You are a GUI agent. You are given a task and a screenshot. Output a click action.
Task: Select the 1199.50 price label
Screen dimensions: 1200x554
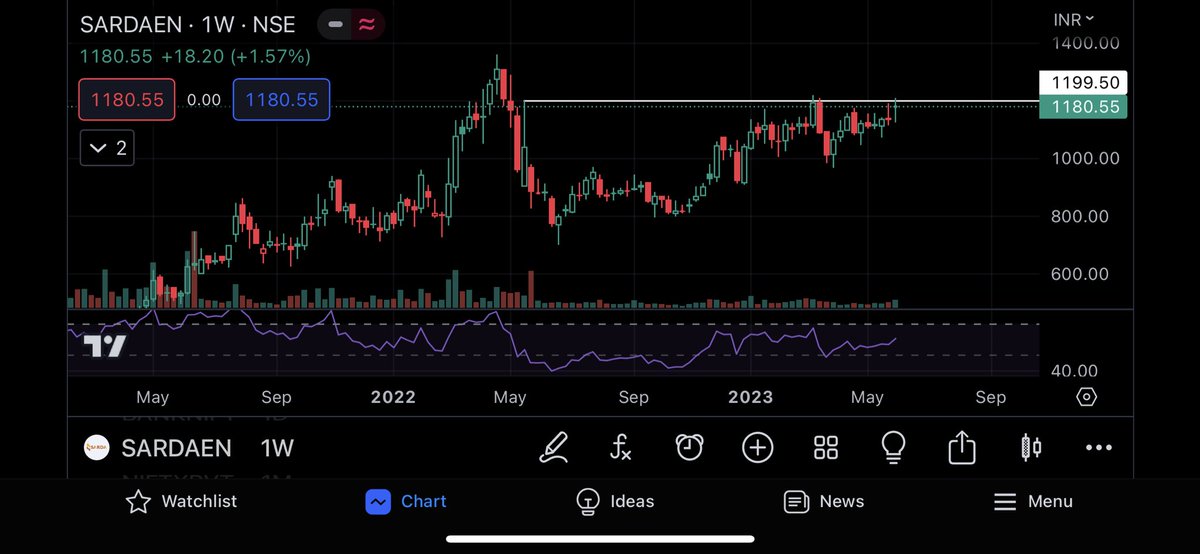[x=1083, y=83]
